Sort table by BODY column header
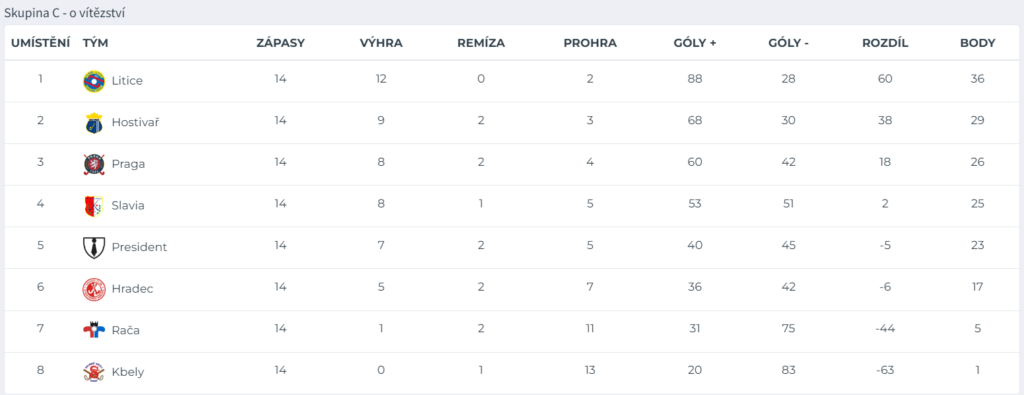Viewport: 1024px width, 395px height. click(977, 44)
